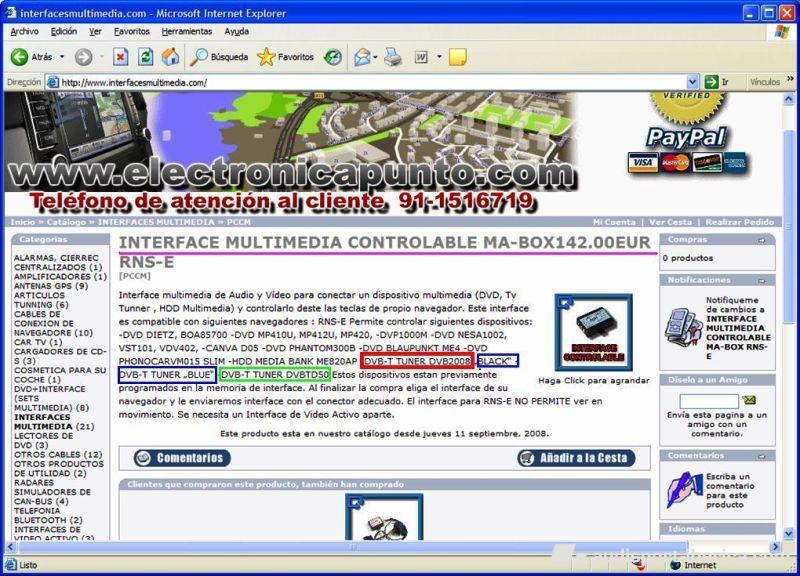Image resolution: width=800 pixels, height=576 pixels.
Task: Open the LECTORES DE DVD category
Action: [43, 440]
